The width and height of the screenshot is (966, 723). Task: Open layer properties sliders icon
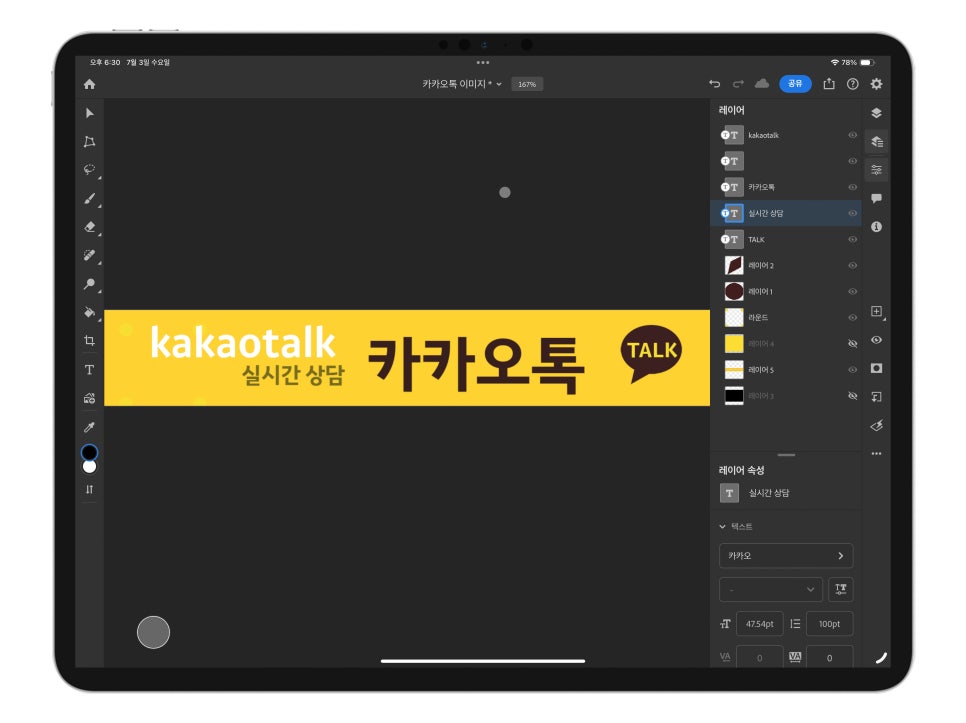click(877, 169)
